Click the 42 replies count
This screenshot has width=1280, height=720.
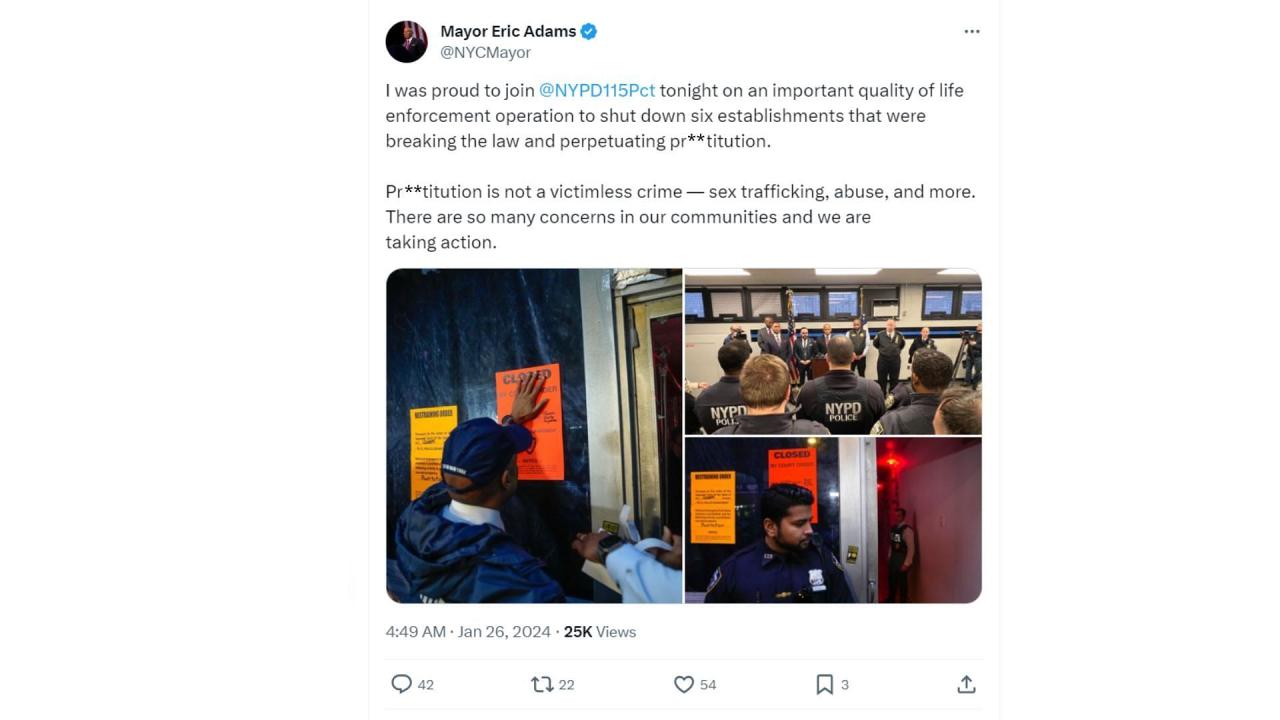426,684
